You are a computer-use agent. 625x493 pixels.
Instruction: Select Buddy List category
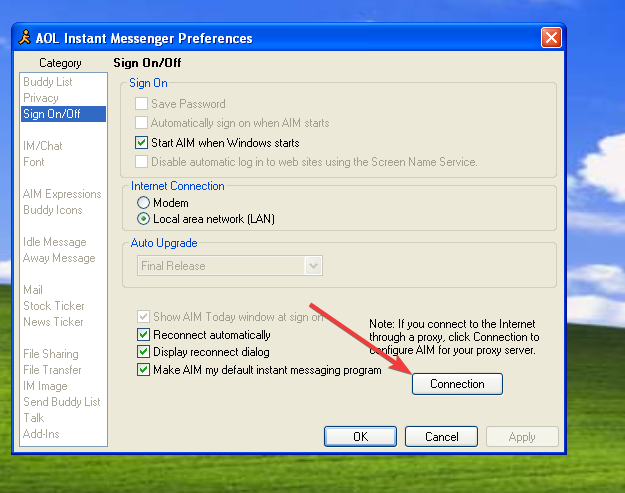click(48, 82)
